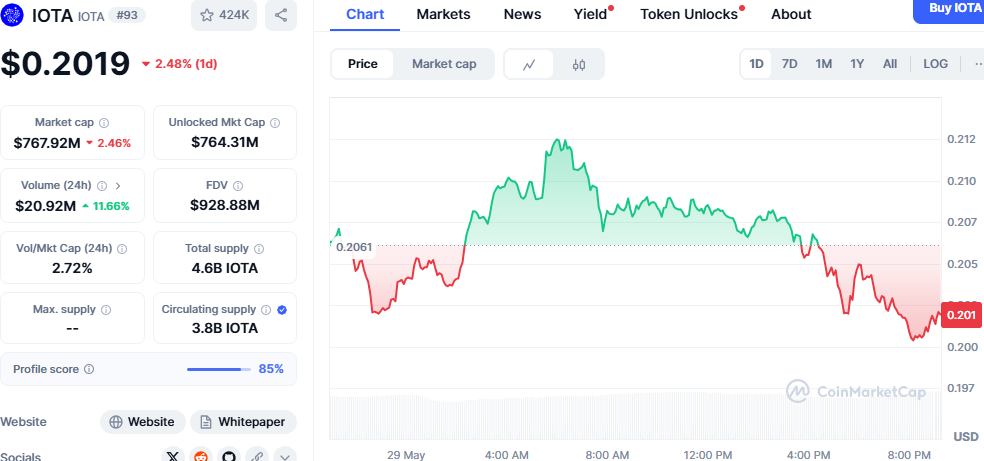Open the Chart tab
Screen dimensions: 984x461
coord(365,14)
